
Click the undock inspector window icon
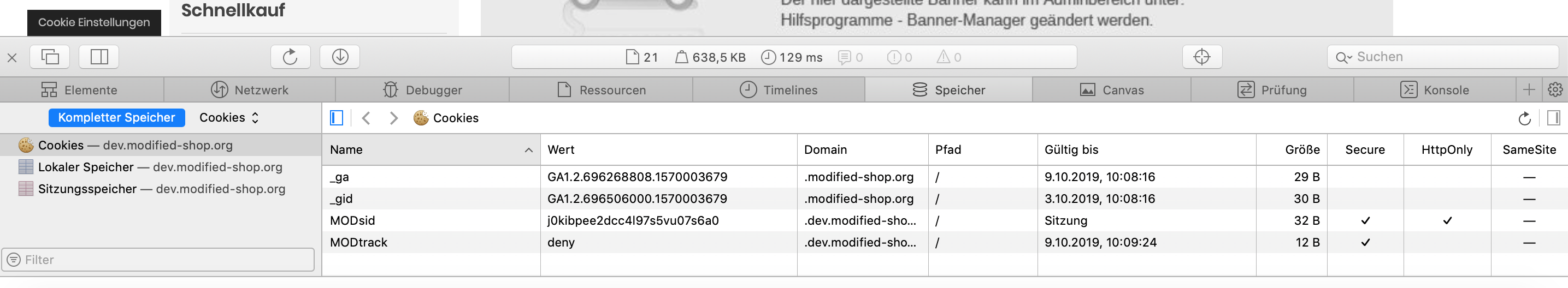(50, 57)
